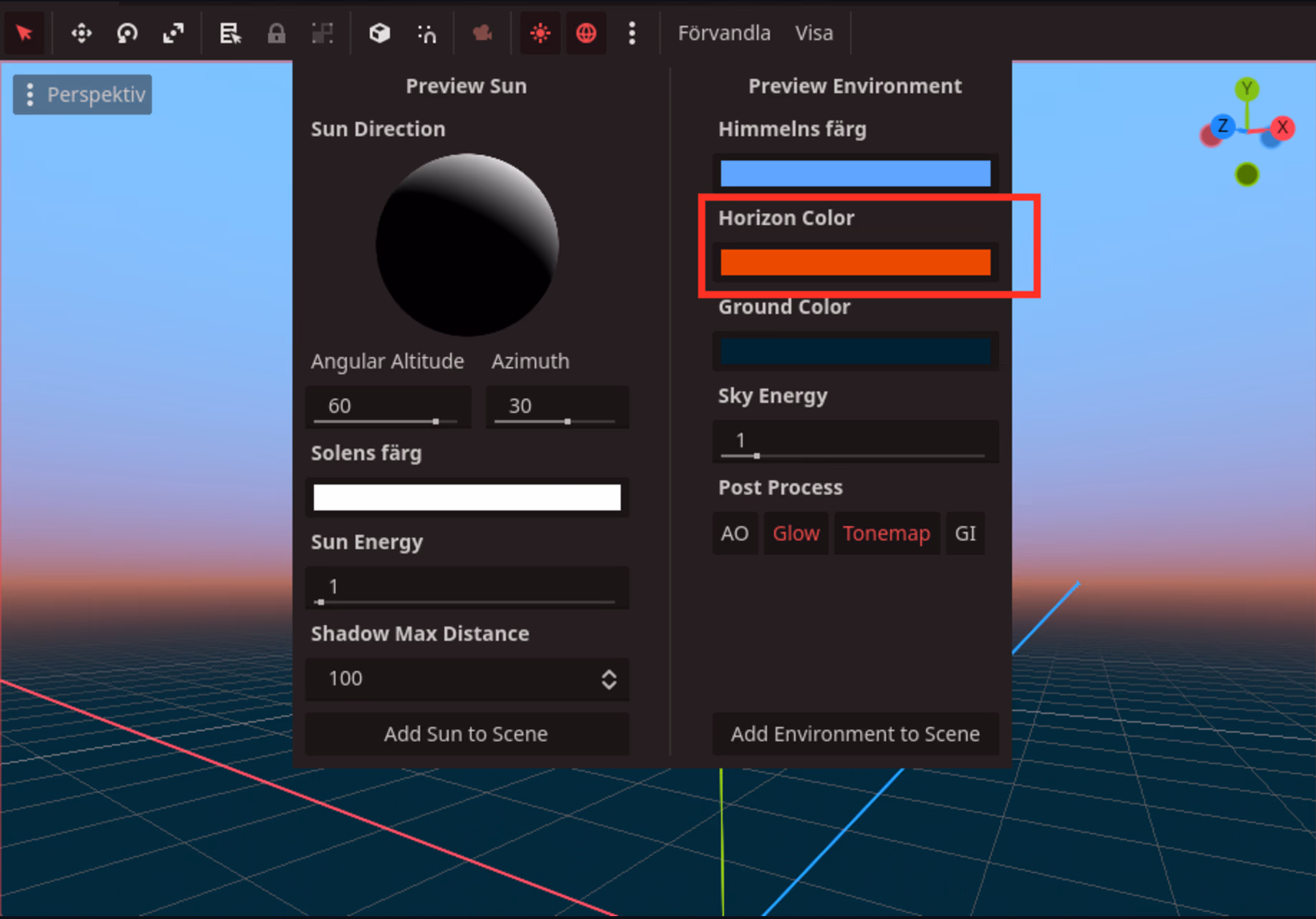
Task: Switch to the Scale Mode tool
Action: pyautogui.click(x=173, y=33)
